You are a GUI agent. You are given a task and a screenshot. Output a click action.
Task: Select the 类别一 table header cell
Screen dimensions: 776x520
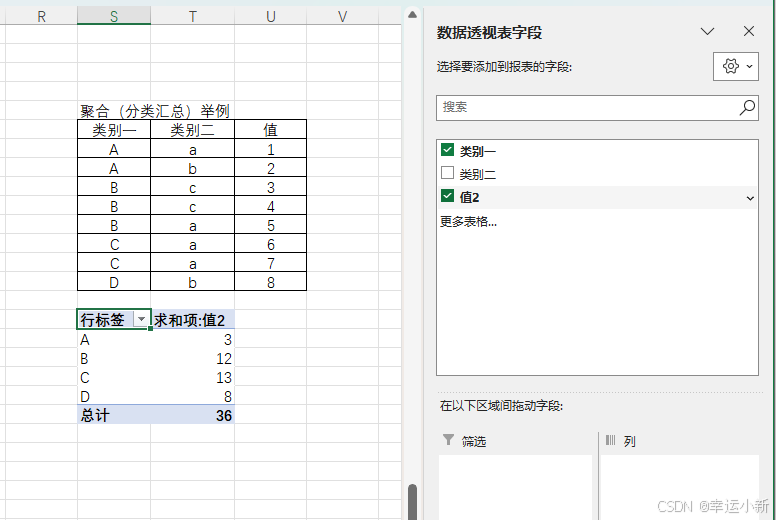coord(114,130)
